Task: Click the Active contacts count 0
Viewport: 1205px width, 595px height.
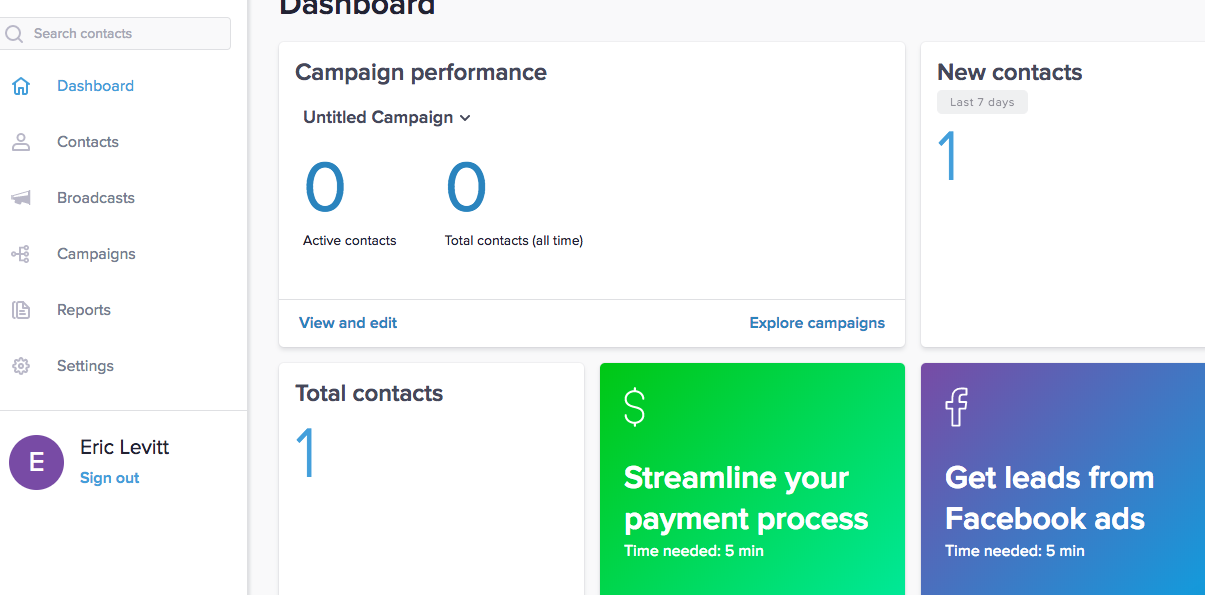Action: point(325,188)
